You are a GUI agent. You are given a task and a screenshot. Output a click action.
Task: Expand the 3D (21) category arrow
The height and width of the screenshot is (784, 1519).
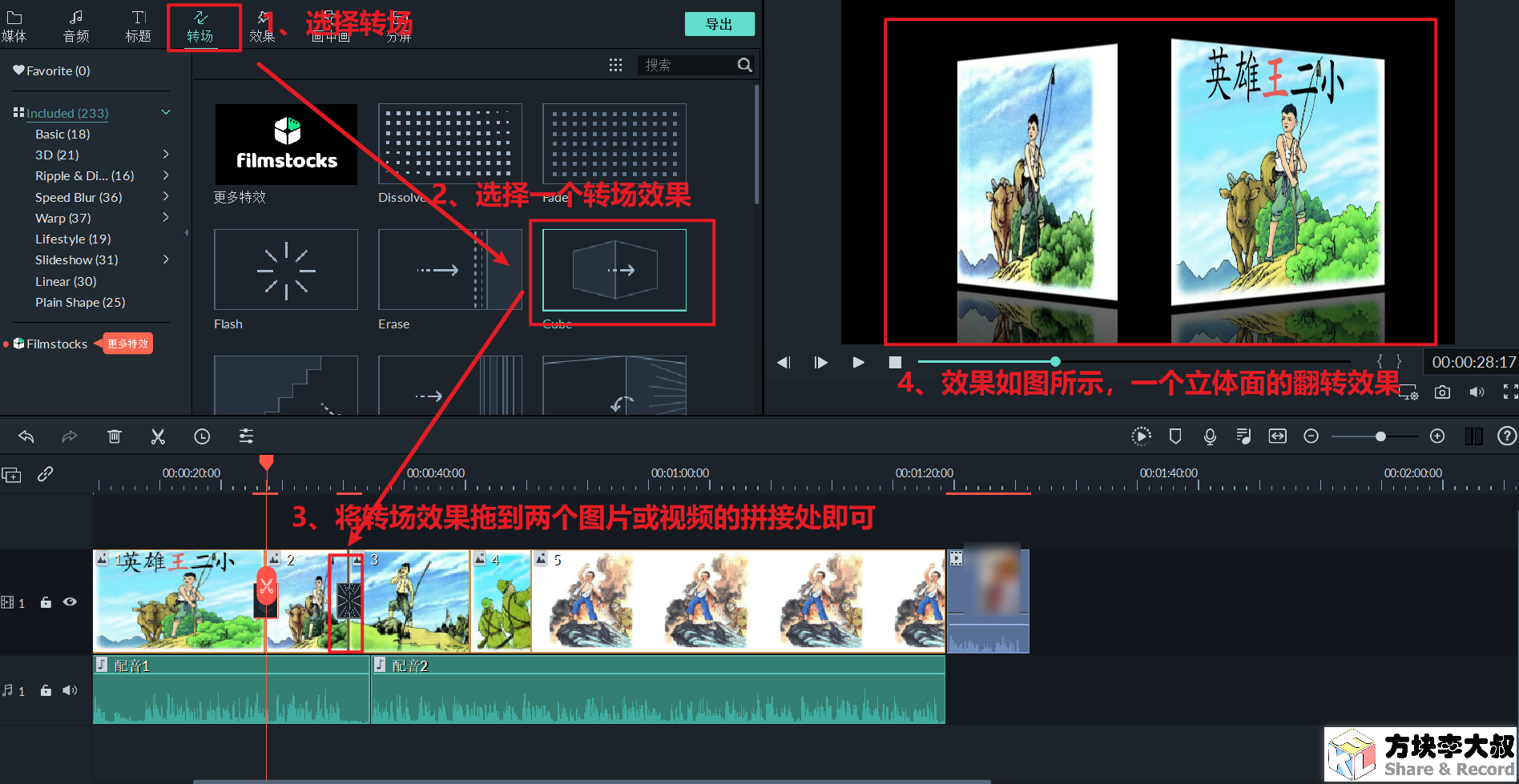click(x=166, y=154)
